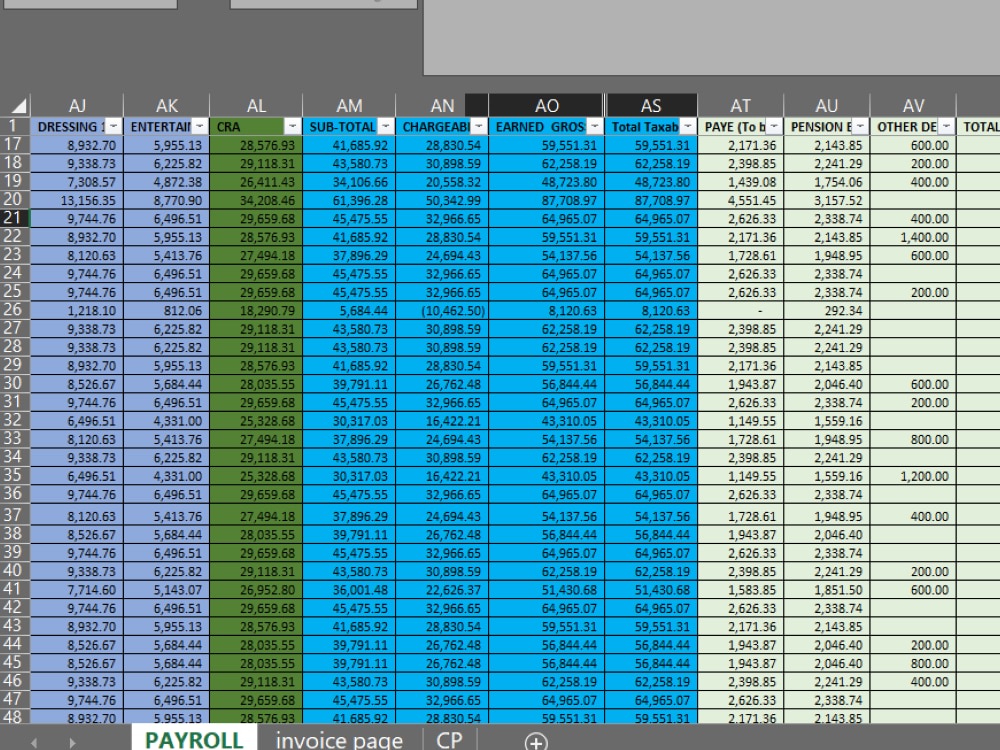Click cell with 800.00 in row 33

(913, 439)
